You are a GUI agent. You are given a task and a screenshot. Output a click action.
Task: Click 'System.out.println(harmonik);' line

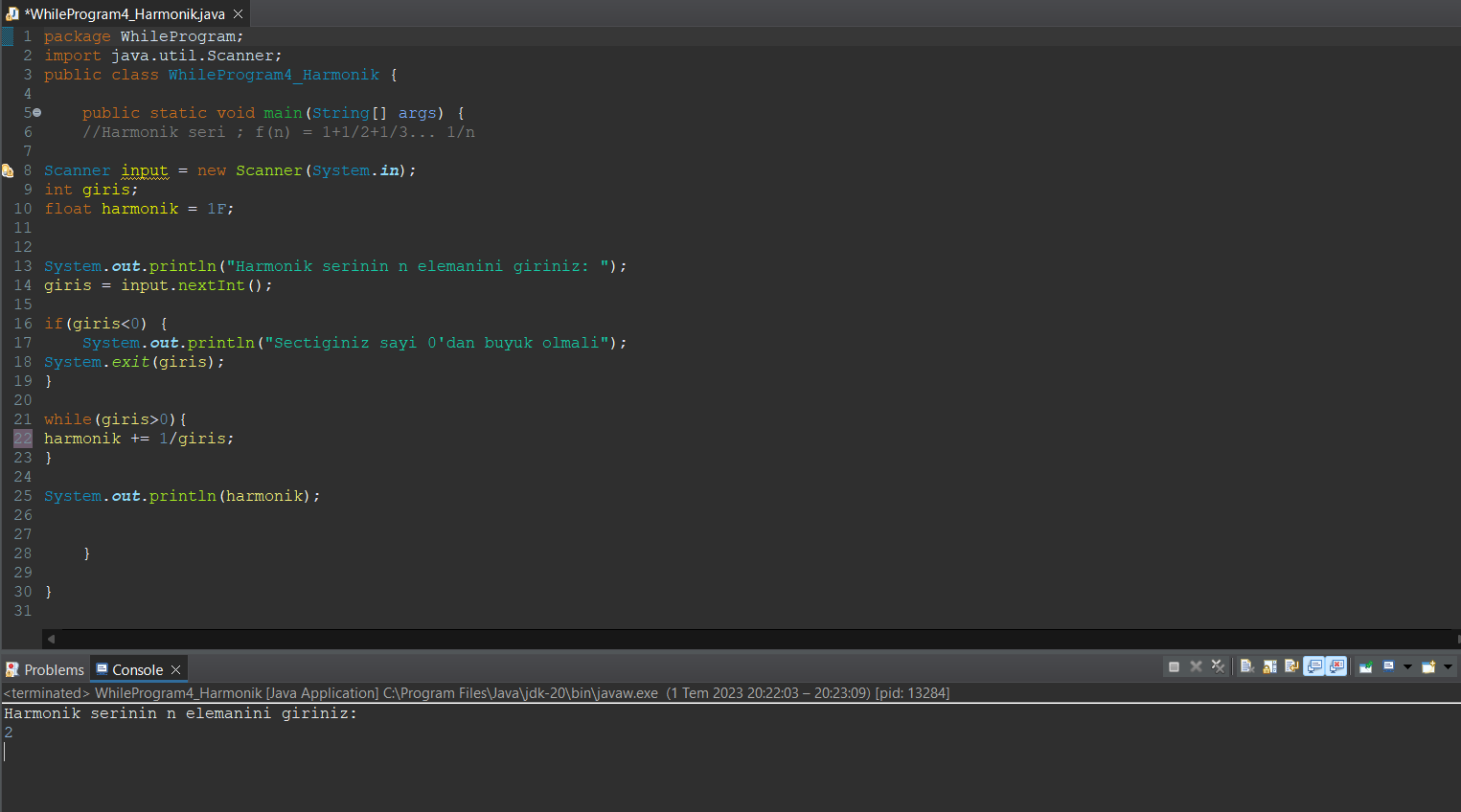click(x=182, y=496)
